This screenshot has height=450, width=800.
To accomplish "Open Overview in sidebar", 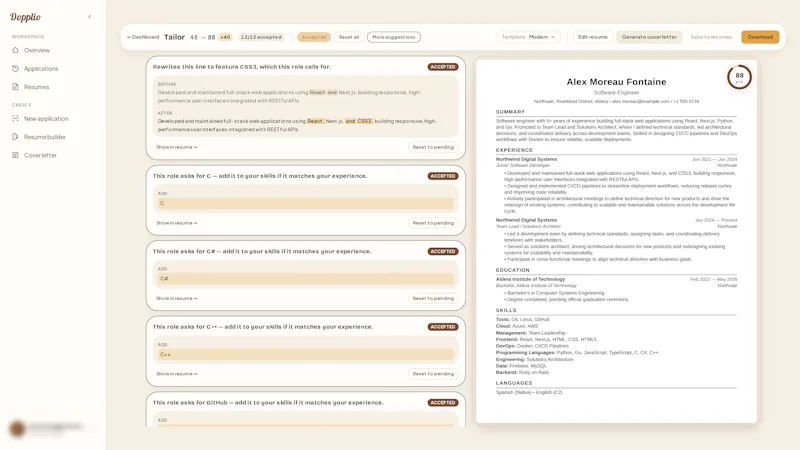I will [37, 50].
